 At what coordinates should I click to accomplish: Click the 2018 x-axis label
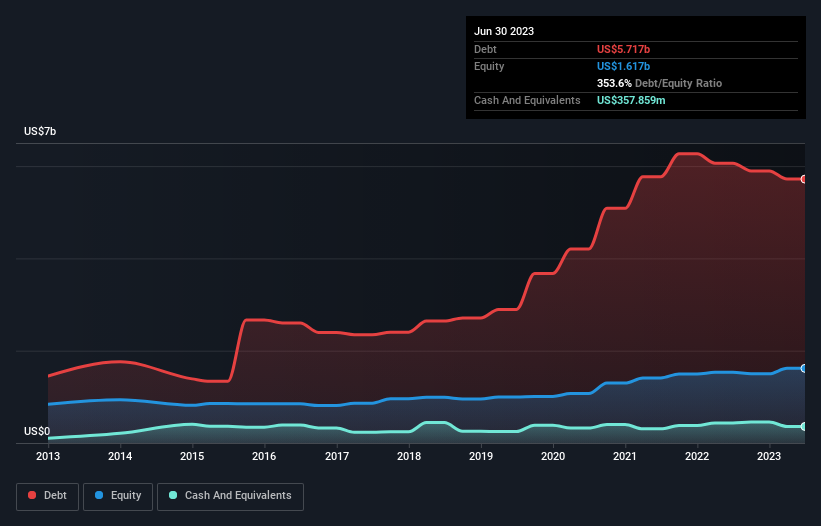(409, 456)
